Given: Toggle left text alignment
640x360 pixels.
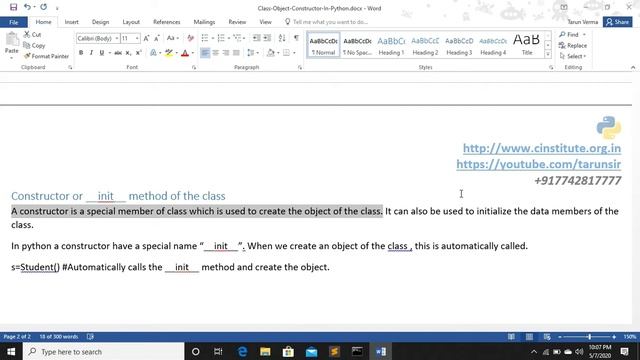Looking at the screenshot, I should [x=205, y=53].
